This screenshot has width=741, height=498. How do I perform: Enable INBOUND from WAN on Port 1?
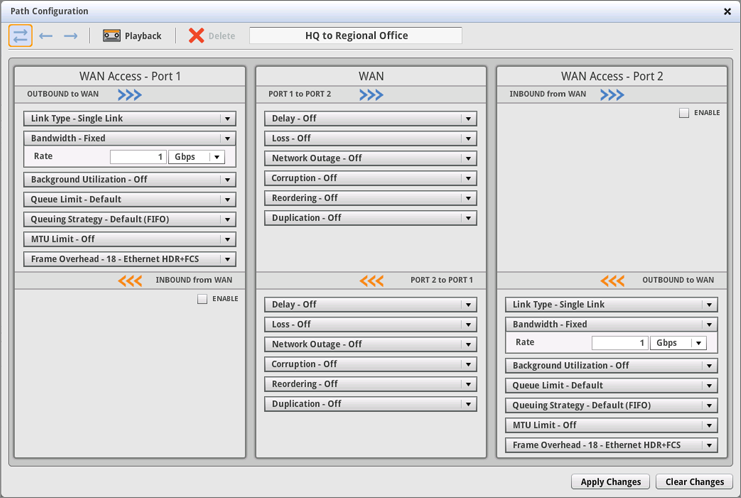203,299
